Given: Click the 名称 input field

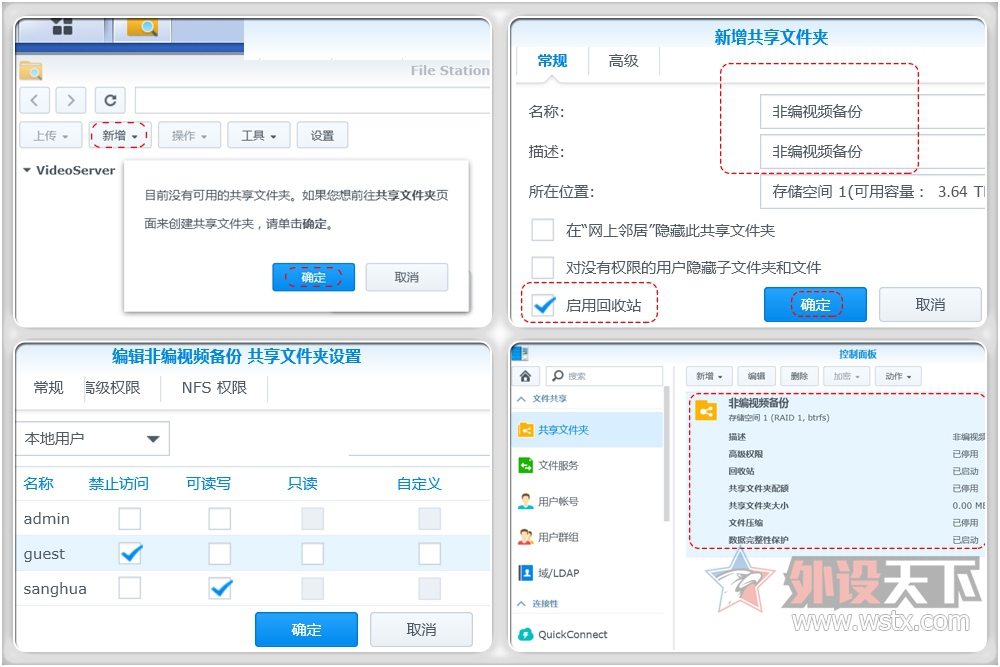Looking at the screenshot, I should pos(872,112).
